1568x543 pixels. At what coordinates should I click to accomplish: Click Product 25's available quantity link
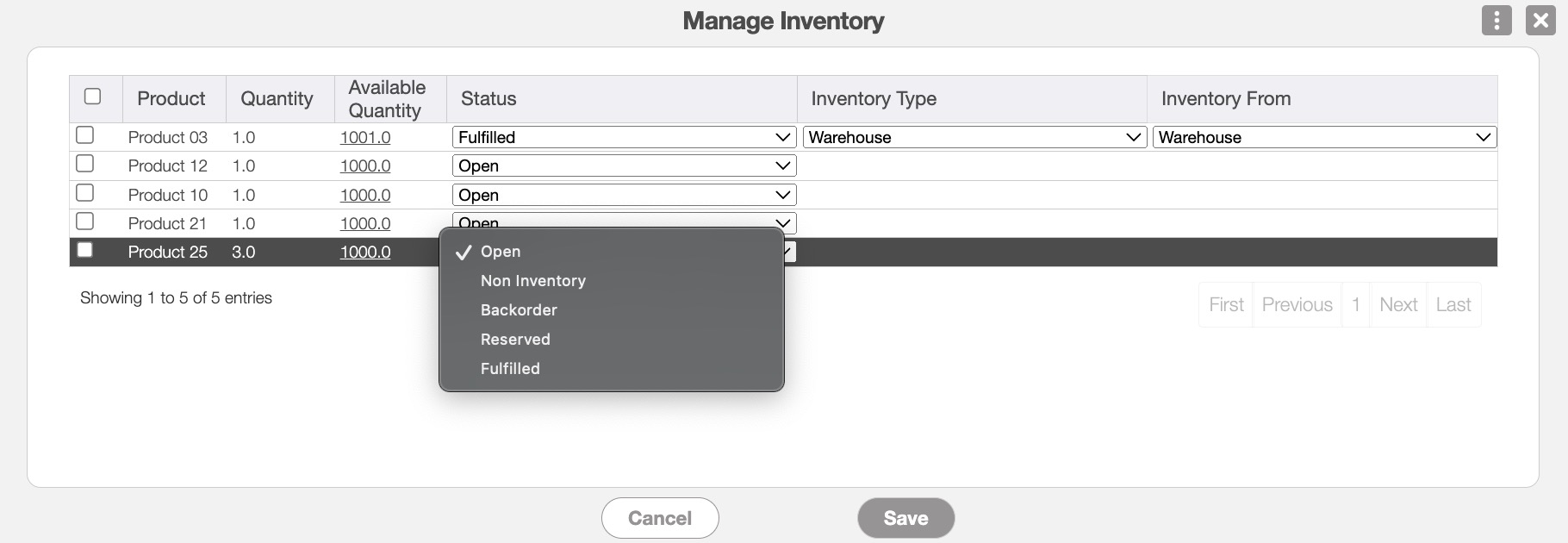(x=365, y=252)
